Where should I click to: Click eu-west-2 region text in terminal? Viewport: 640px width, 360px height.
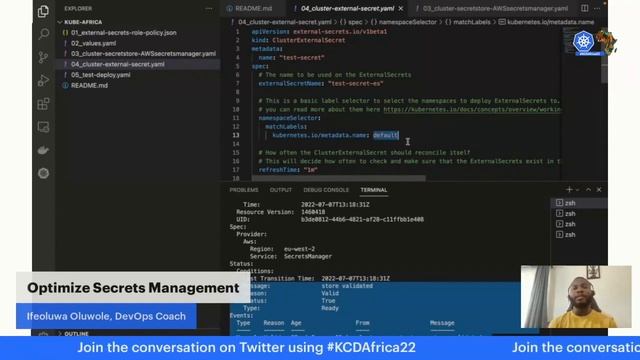[x=299, y=249]
